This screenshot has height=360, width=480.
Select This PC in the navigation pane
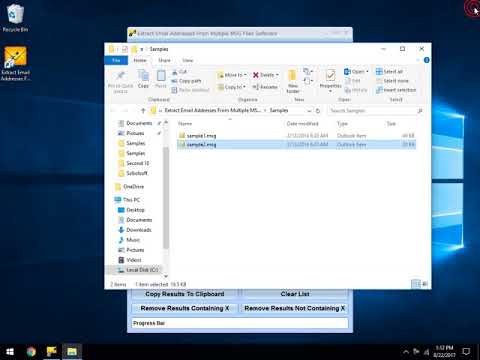coord(127,200)
